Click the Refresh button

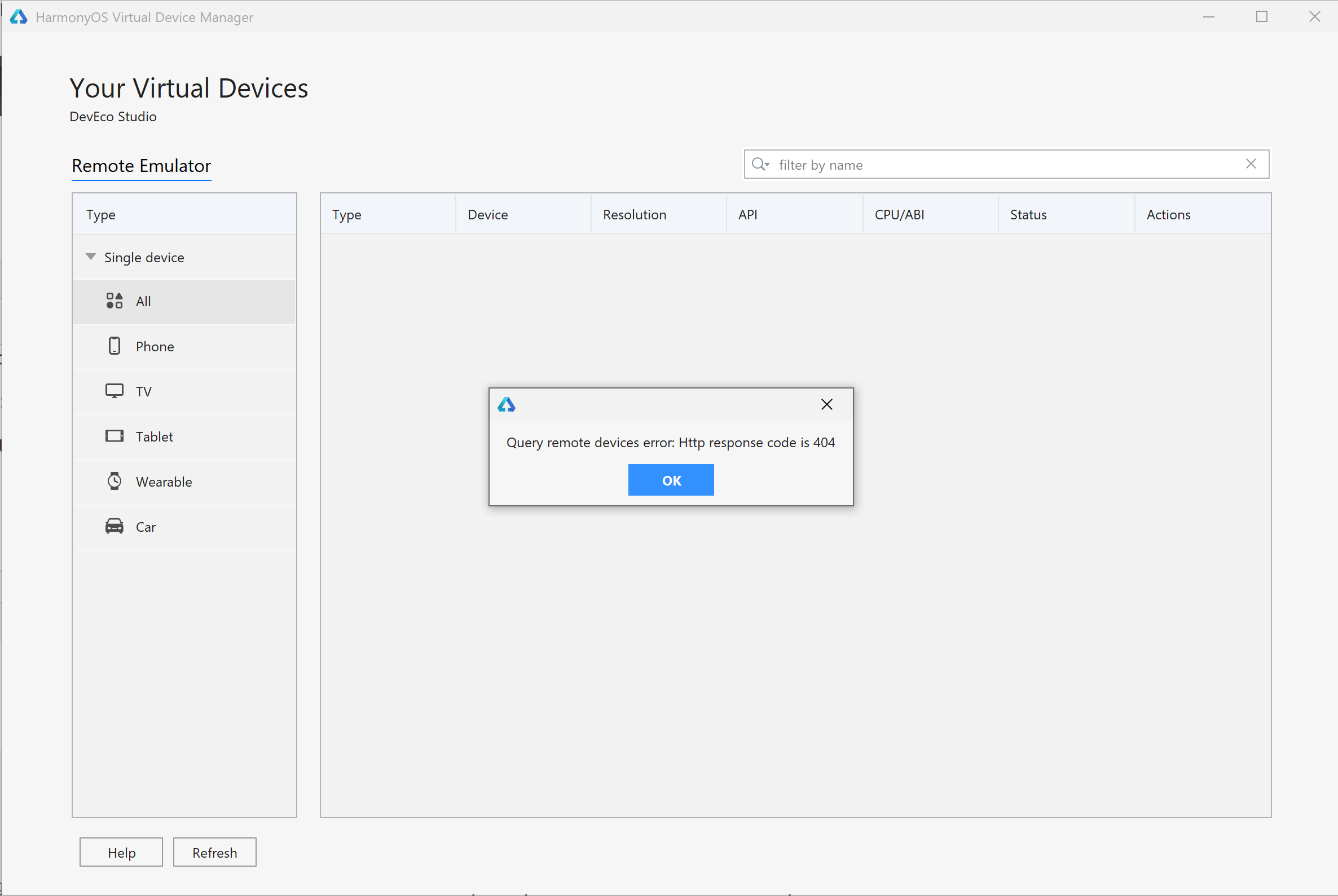click(214, 852)
